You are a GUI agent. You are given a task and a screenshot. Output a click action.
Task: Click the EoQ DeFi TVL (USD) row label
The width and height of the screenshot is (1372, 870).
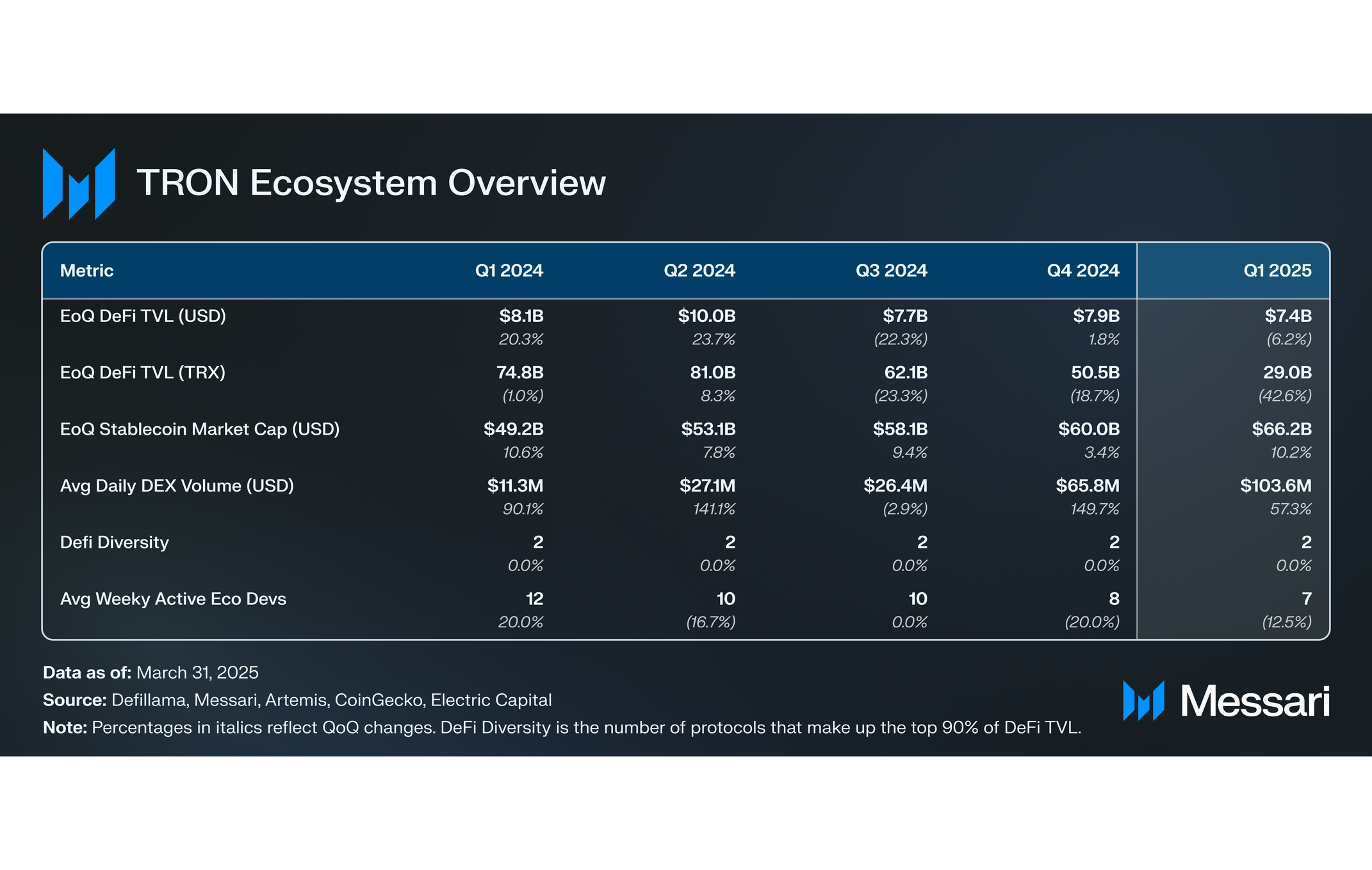[143, 316]
